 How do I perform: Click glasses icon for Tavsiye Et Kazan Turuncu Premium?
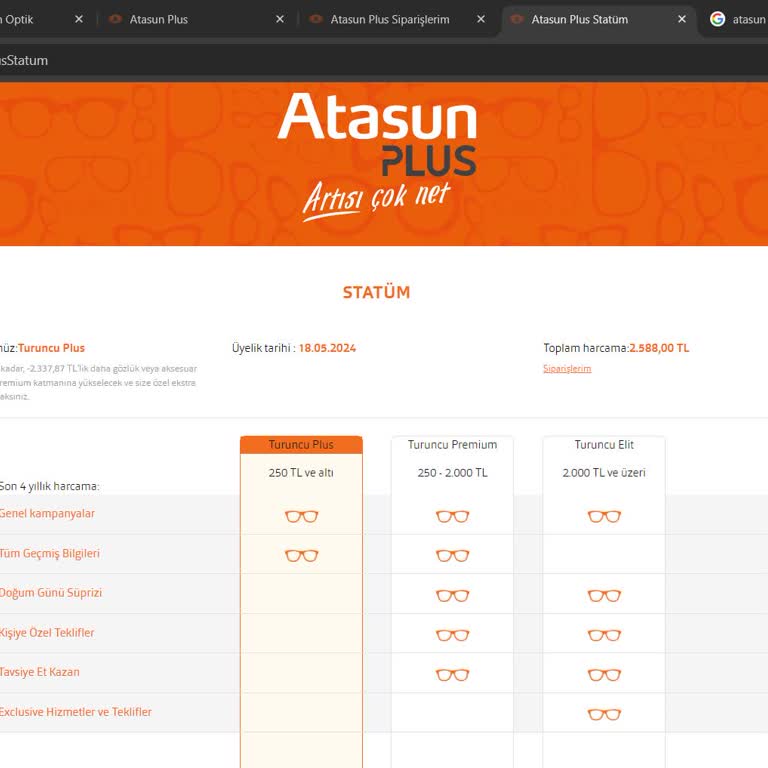[453, 675]
